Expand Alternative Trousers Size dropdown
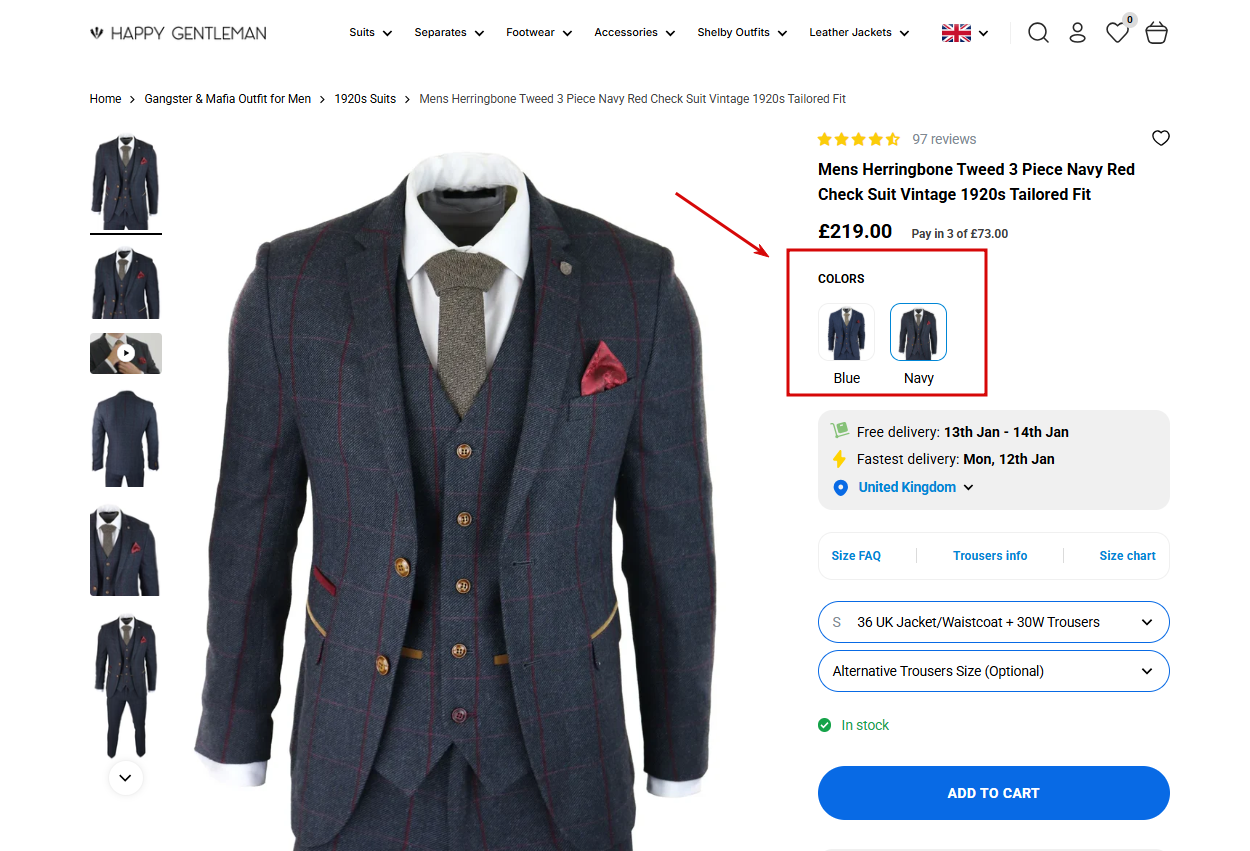The height and width of the screenshot is (851, 1250). pyautogui.click(x=993, y=671)
